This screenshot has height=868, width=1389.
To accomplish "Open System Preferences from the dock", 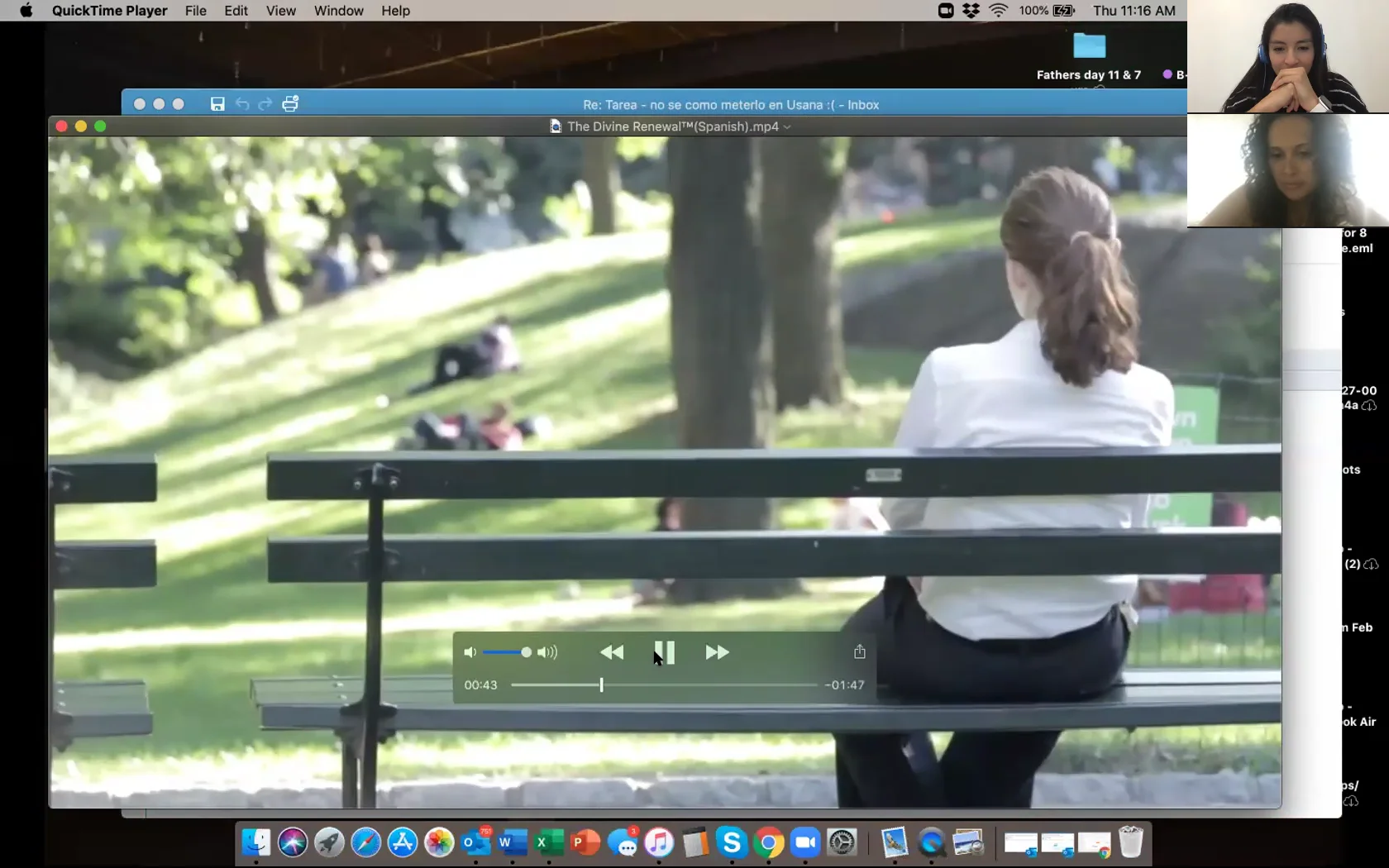I will coord(842,842).
